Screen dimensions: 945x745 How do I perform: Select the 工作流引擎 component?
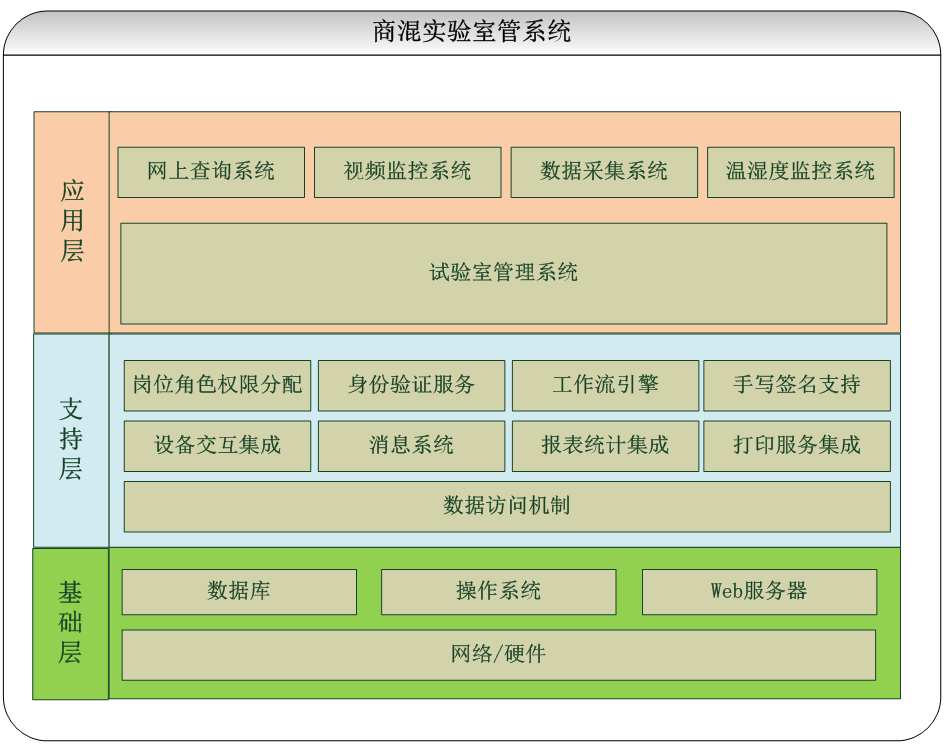point(605,385)
